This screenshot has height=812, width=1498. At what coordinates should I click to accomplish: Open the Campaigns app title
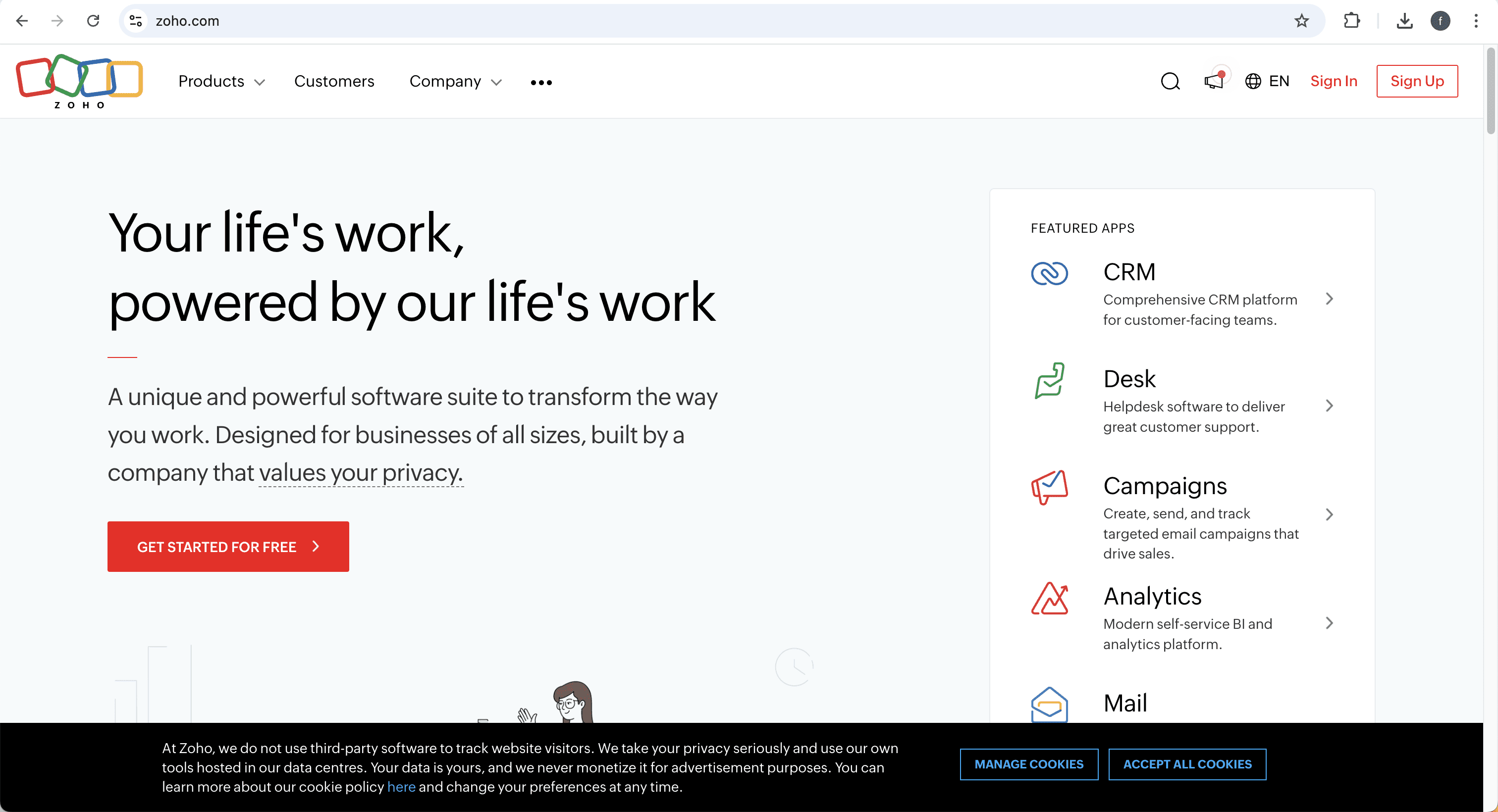1165,486
